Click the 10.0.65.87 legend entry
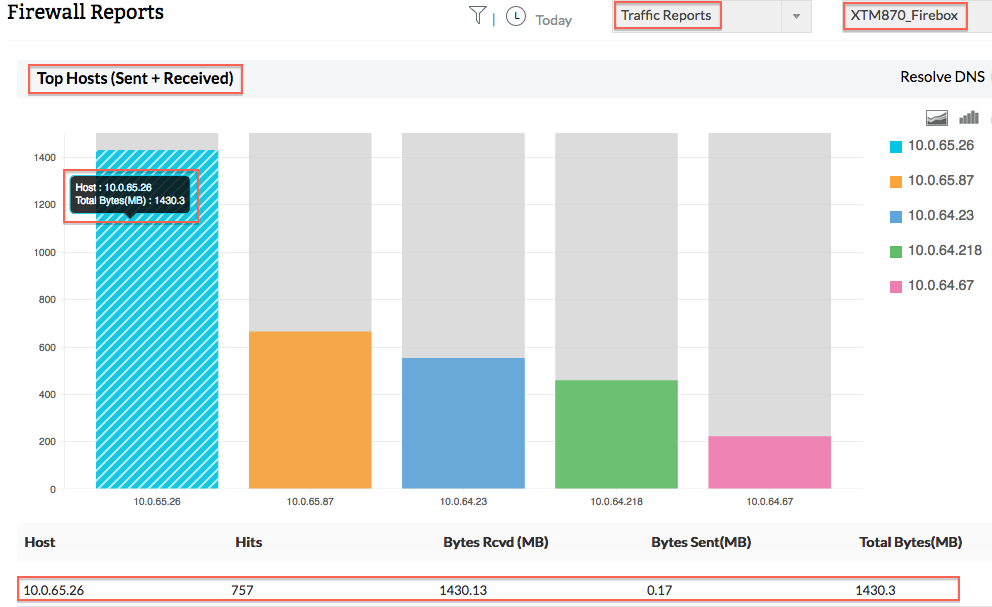The height and width of the screenshot is (607, 992). point(943,180)
